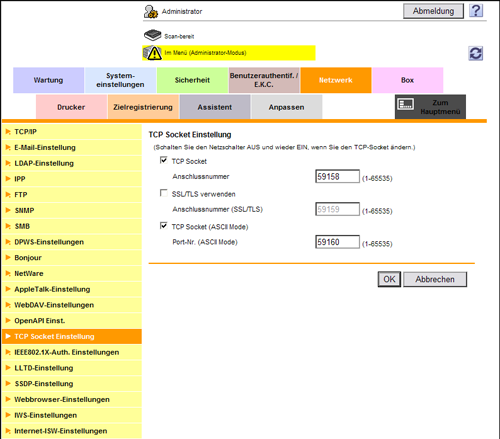The height and width of the screenshot is (439, 500).
Task: Open the Systemeinstellungen tab
Action: [120, 80]
